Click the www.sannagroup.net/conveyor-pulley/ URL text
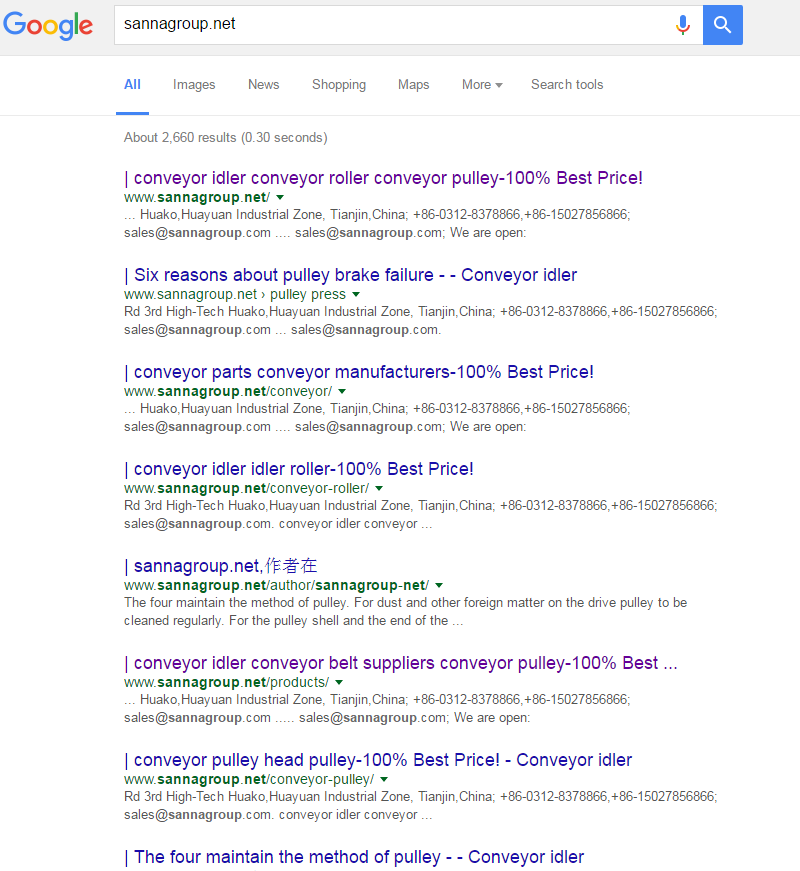The height and width of the screenshot is (871, 800). click(x=249, y=779)
